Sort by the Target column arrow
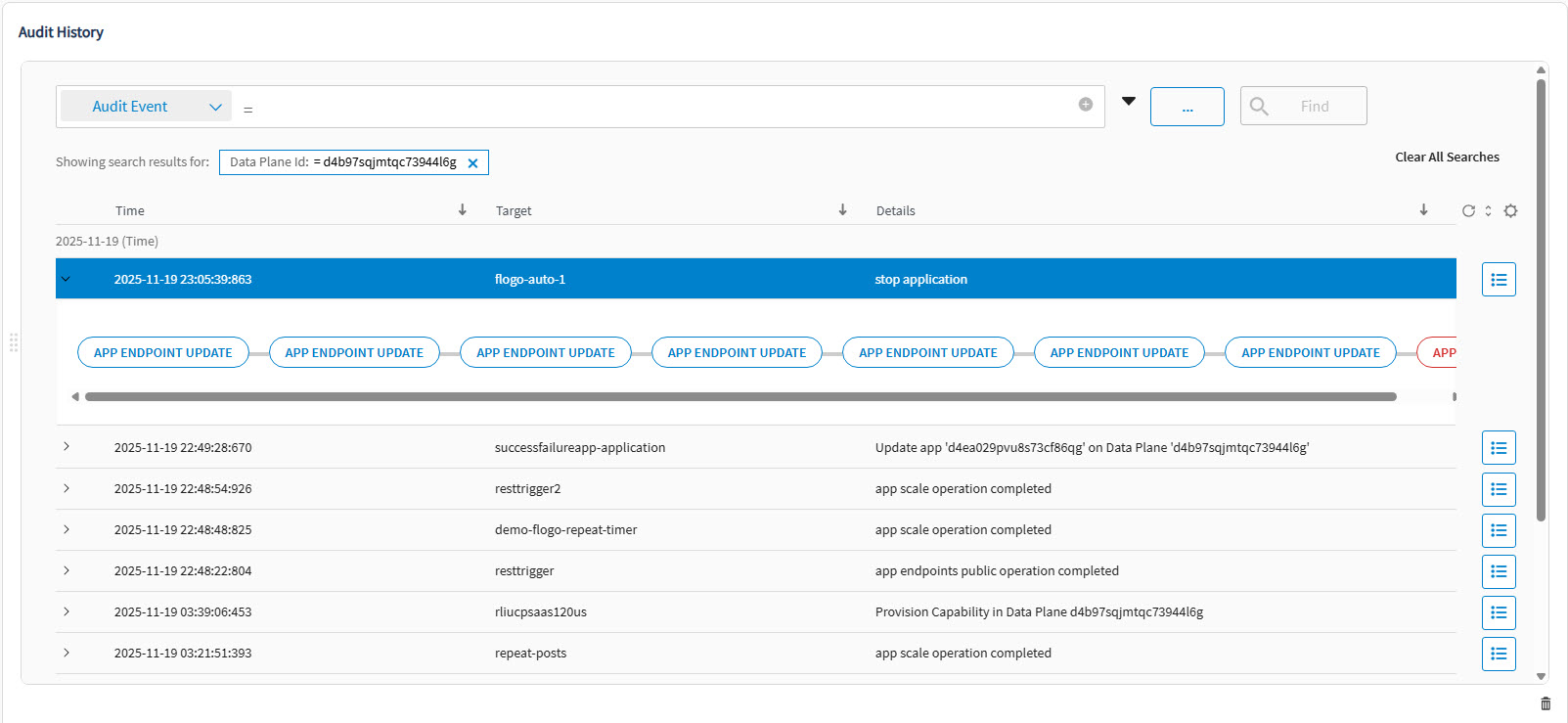The width and height of the screenshot is (1568, 723). [842, 210]
